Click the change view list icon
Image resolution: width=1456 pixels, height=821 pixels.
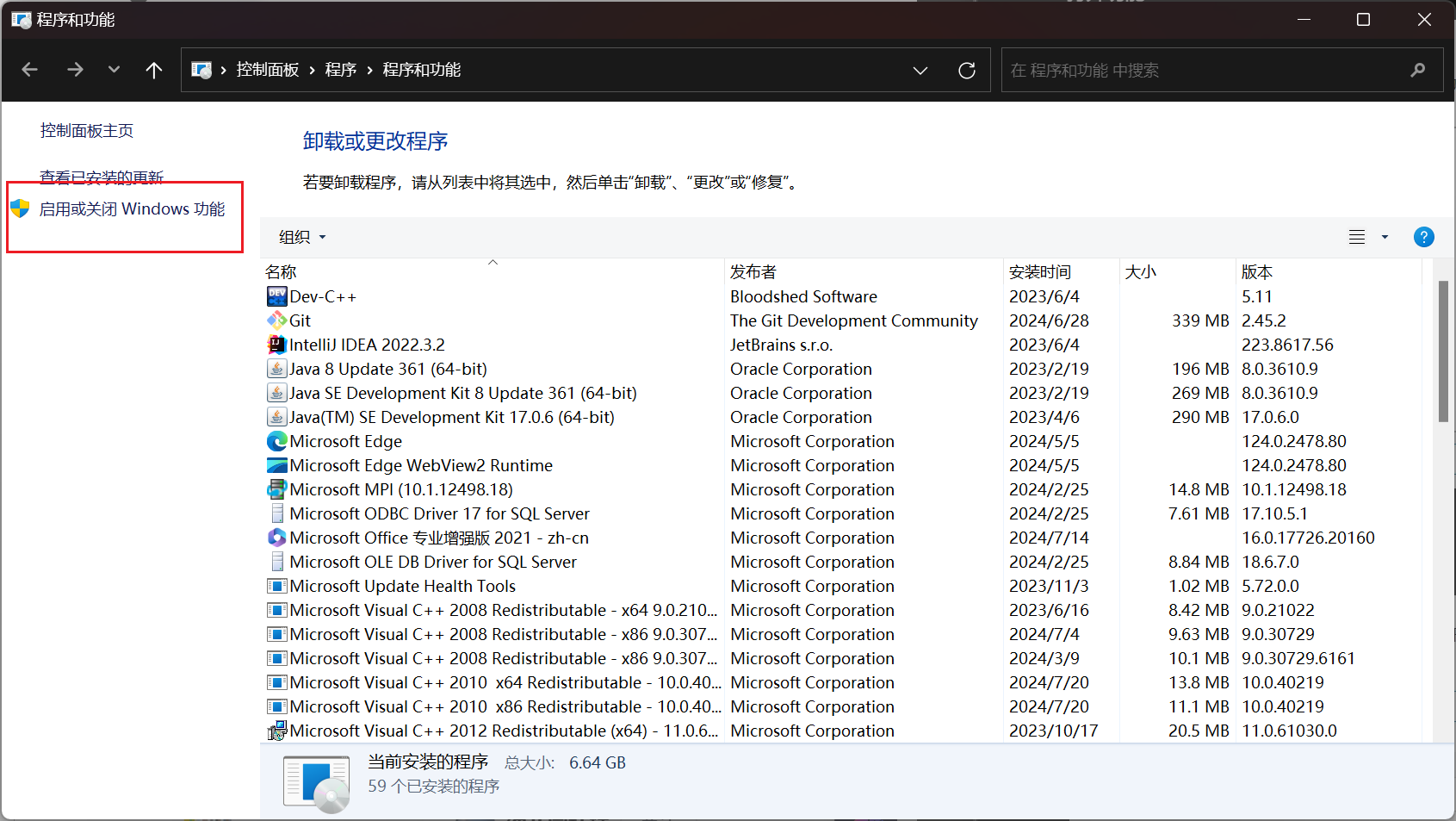pos(1357,237)
